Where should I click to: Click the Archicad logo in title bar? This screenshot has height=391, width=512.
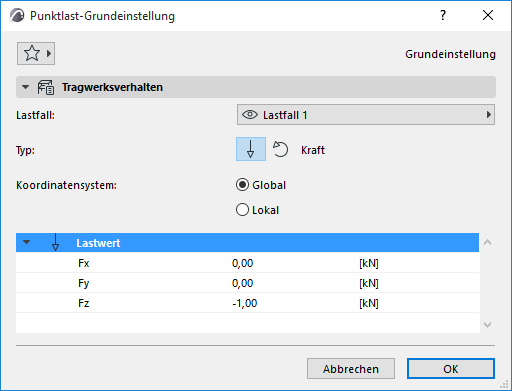point(17,16)
